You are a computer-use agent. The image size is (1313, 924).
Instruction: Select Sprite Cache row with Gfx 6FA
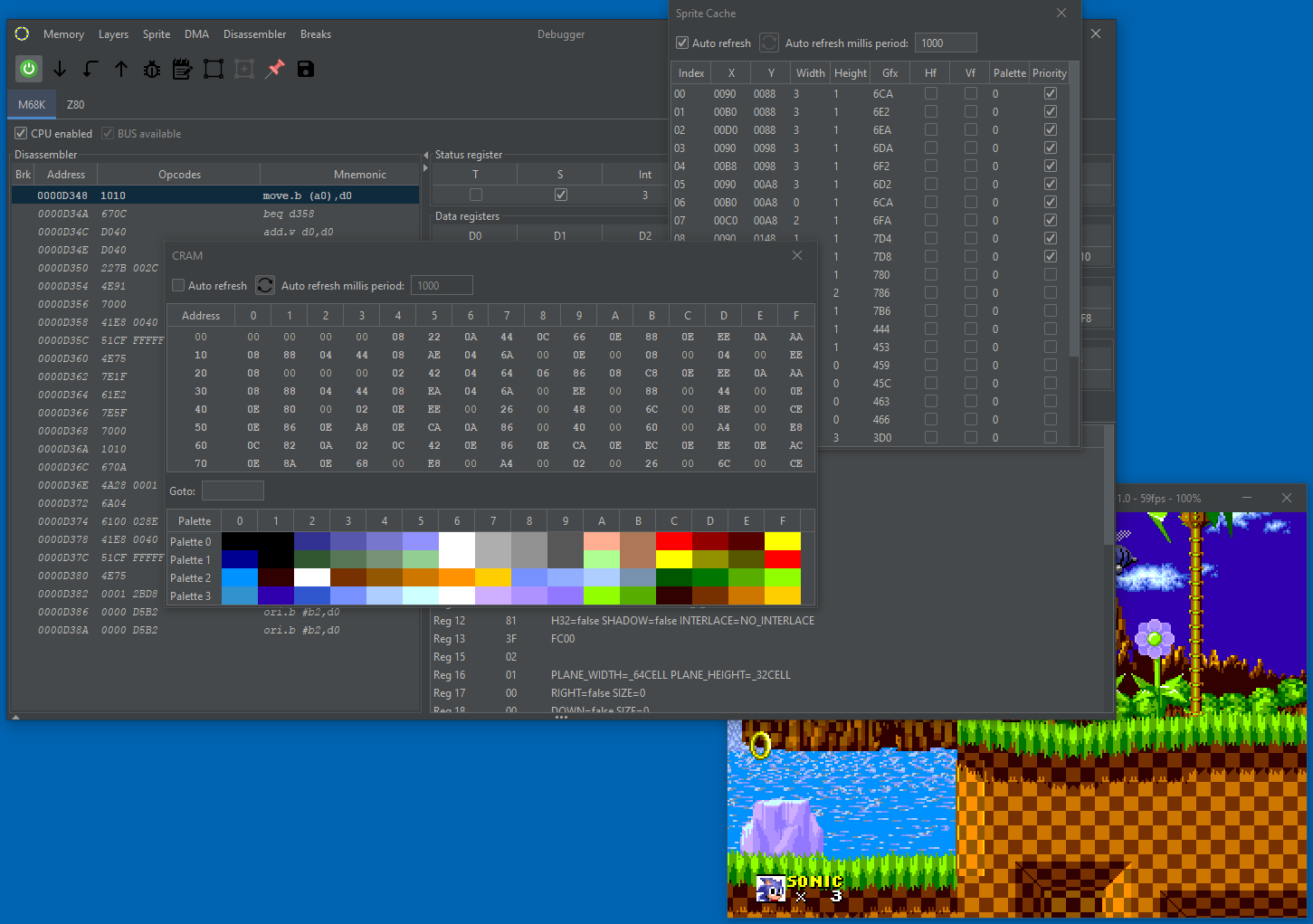(x=870, y=220)
